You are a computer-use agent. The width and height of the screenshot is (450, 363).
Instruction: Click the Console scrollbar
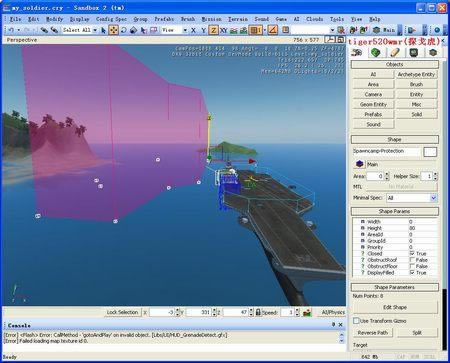[341, 338]
